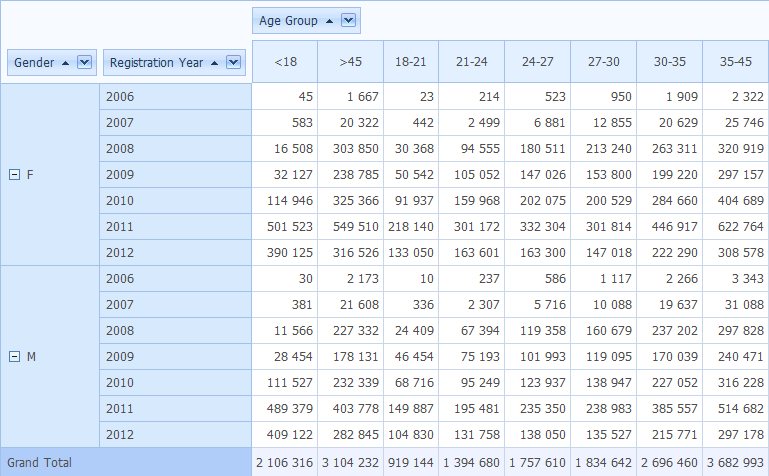The width and height of the screenshot is (769, 476).
Task: Select the 2010 row header under M
Action: coord(176,382)
